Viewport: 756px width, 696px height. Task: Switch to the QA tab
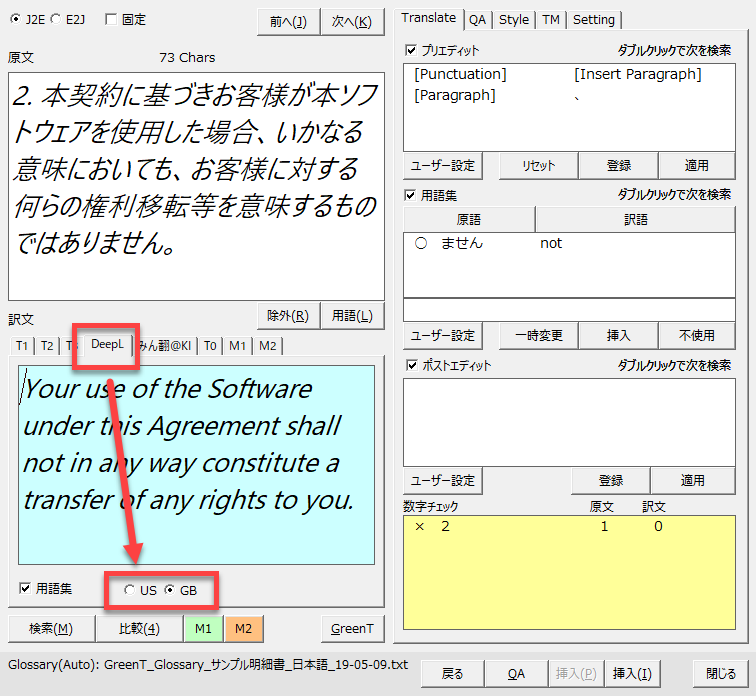coord(478,19)
